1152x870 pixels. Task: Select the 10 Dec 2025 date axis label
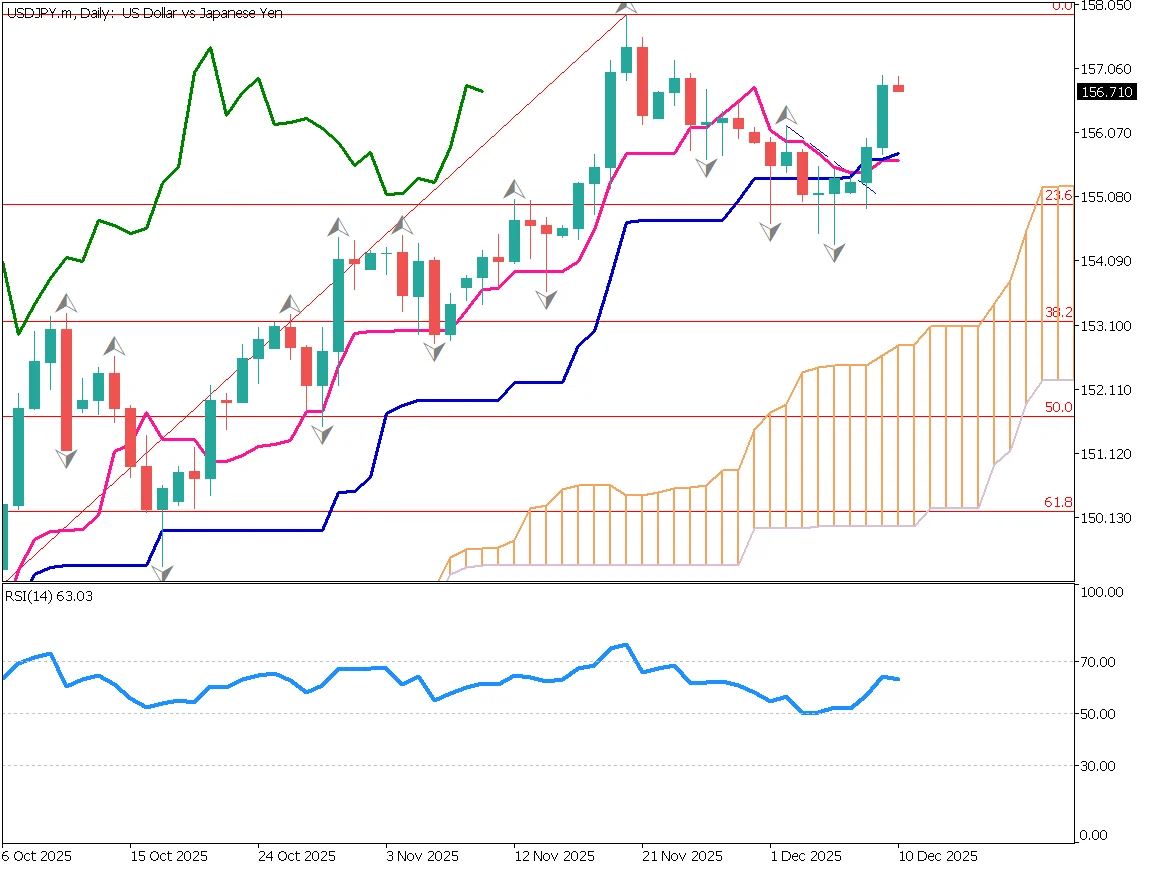pos(935,857)
